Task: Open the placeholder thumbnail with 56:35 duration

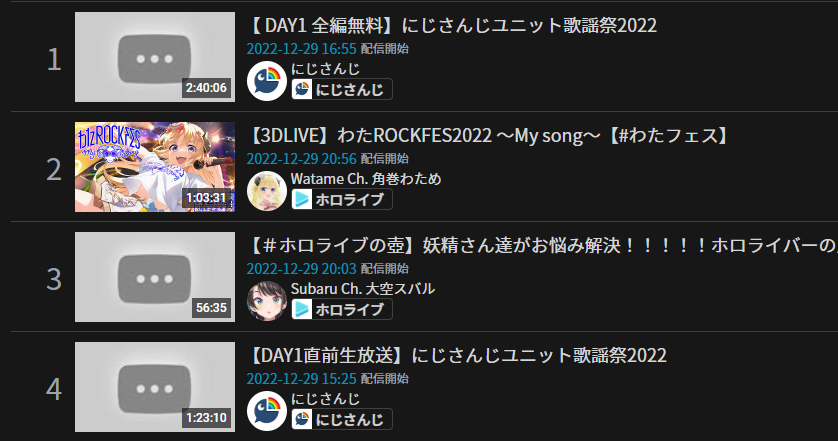Action: point(155,277)
